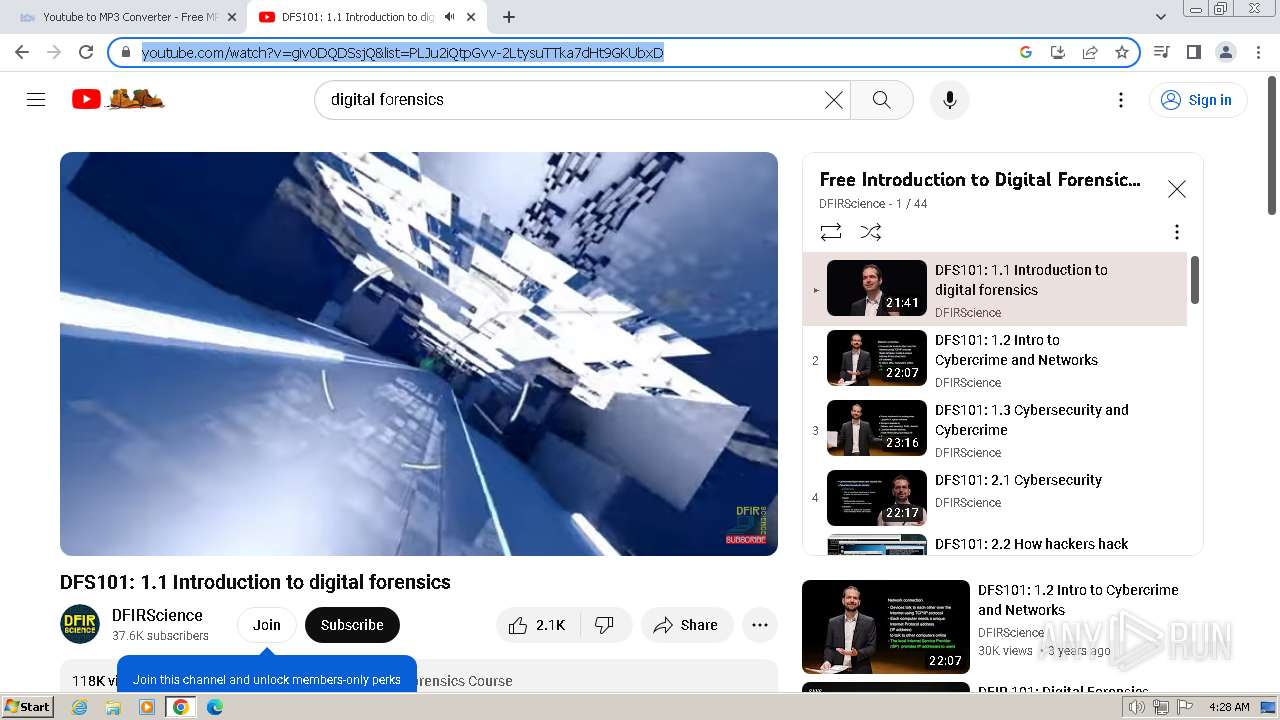Click the Google icon in address bar
1280x720 pixels.
click(x=1026, y=52)
